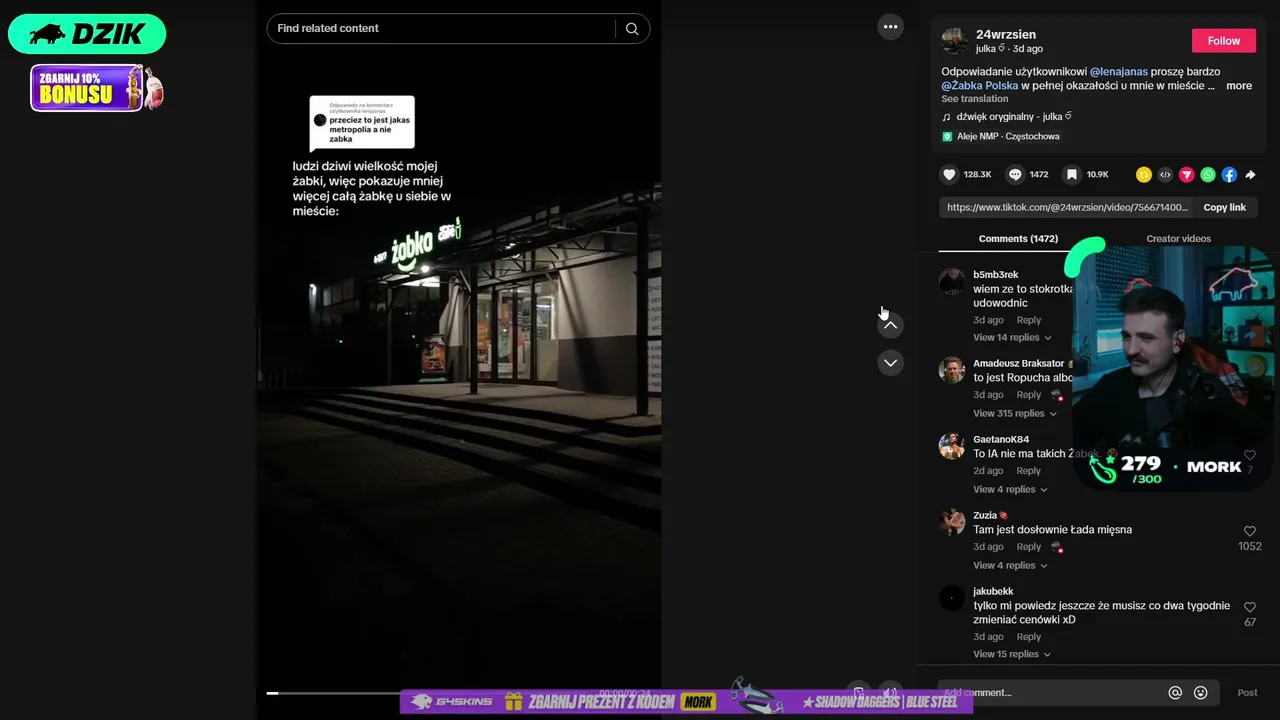The image size is (1280, 720).
Task: Seek using the video progress bar
Action: [x=460, y=693]
